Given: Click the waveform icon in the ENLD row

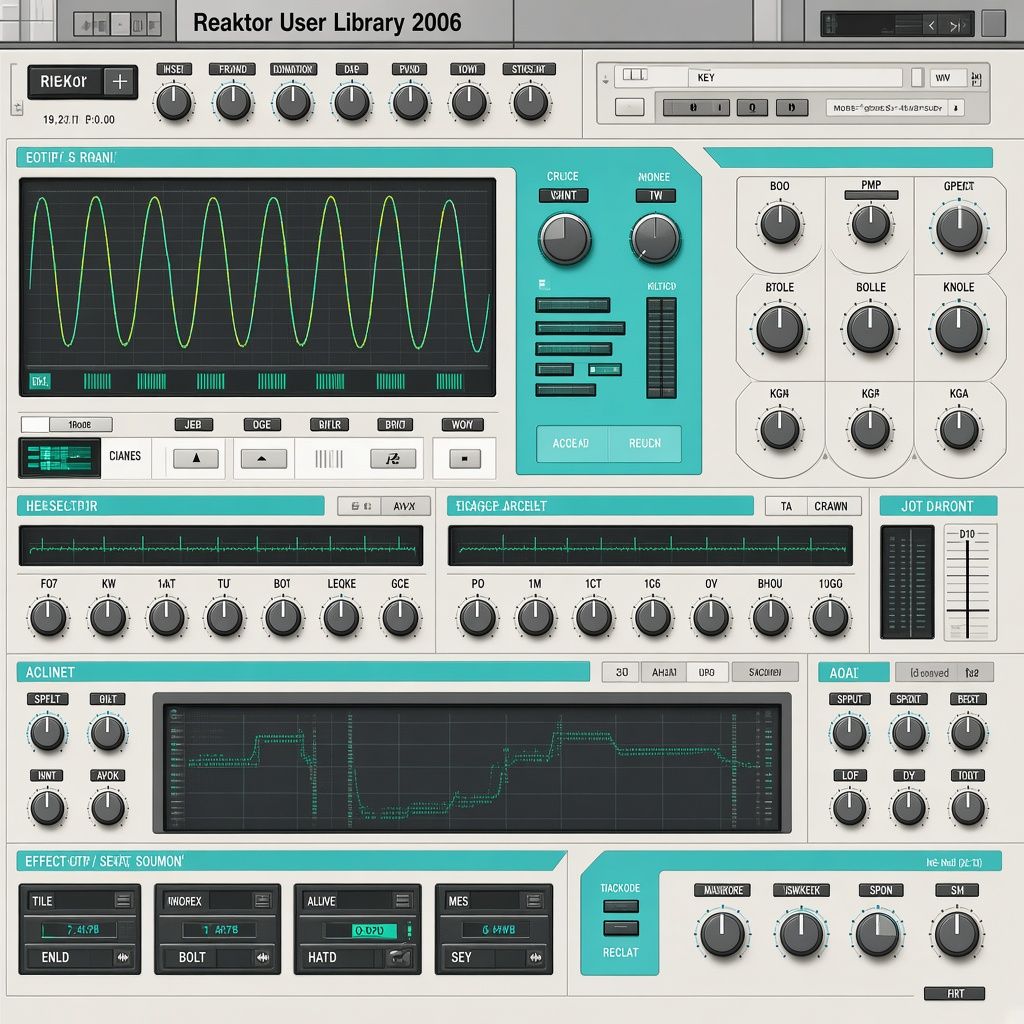Looking at the screenshot, I should point(123,957).
